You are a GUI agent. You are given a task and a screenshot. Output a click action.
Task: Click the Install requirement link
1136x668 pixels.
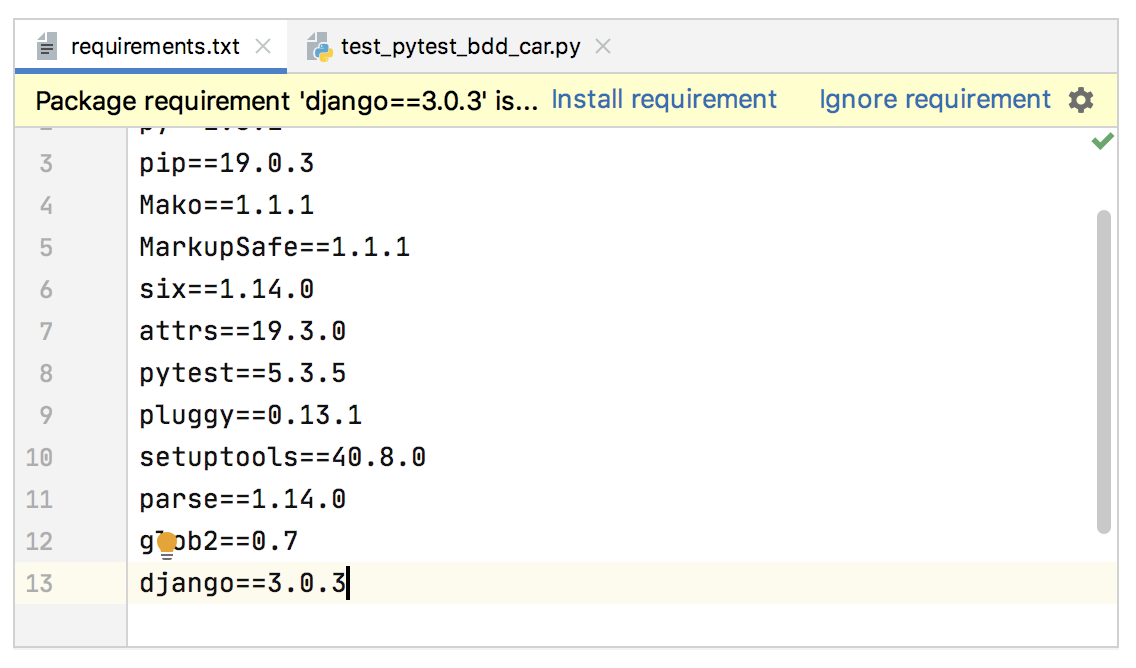point(664,99)
